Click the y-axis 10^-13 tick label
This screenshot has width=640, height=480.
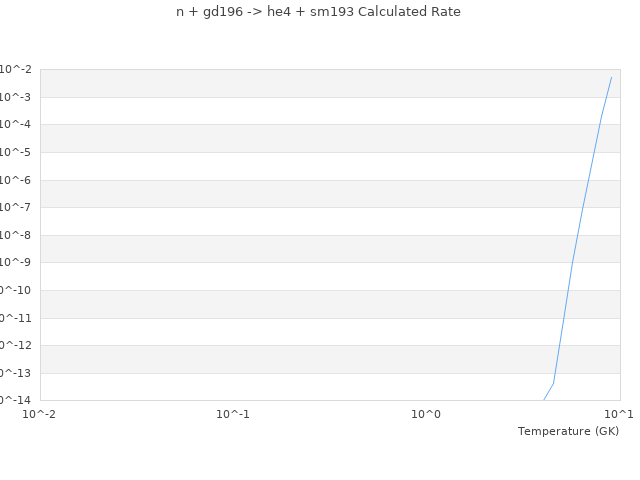tap(14, 373)
